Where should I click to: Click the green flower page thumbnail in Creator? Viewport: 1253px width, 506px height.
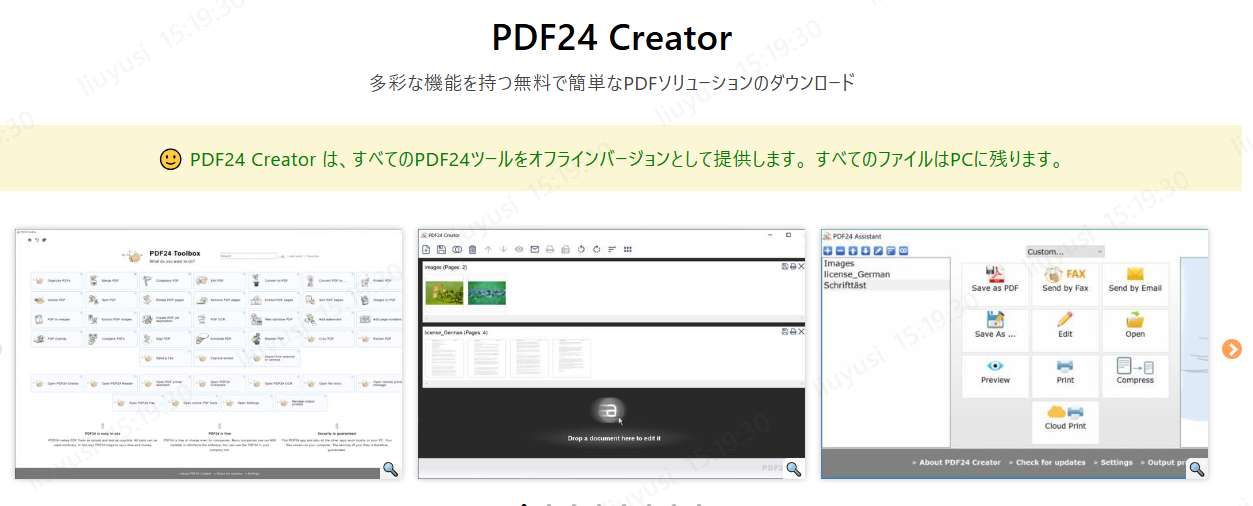pyautogui.click(x=444, y=293)
